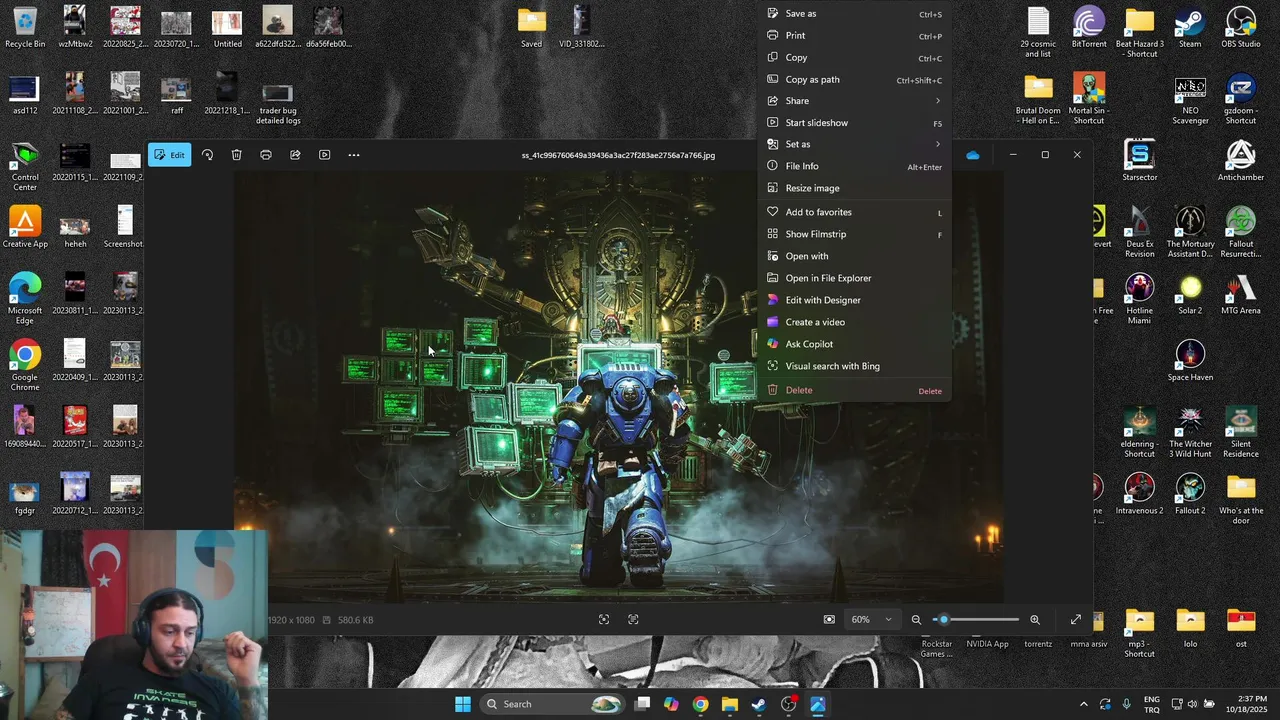
Task: Expand the Share submenu
Action: (x=854, y=101)
